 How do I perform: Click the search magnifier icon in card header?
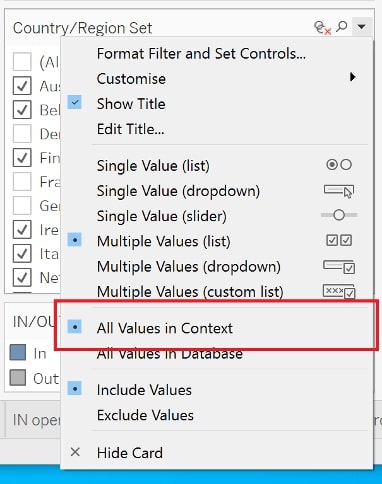[x=342, y=26]
